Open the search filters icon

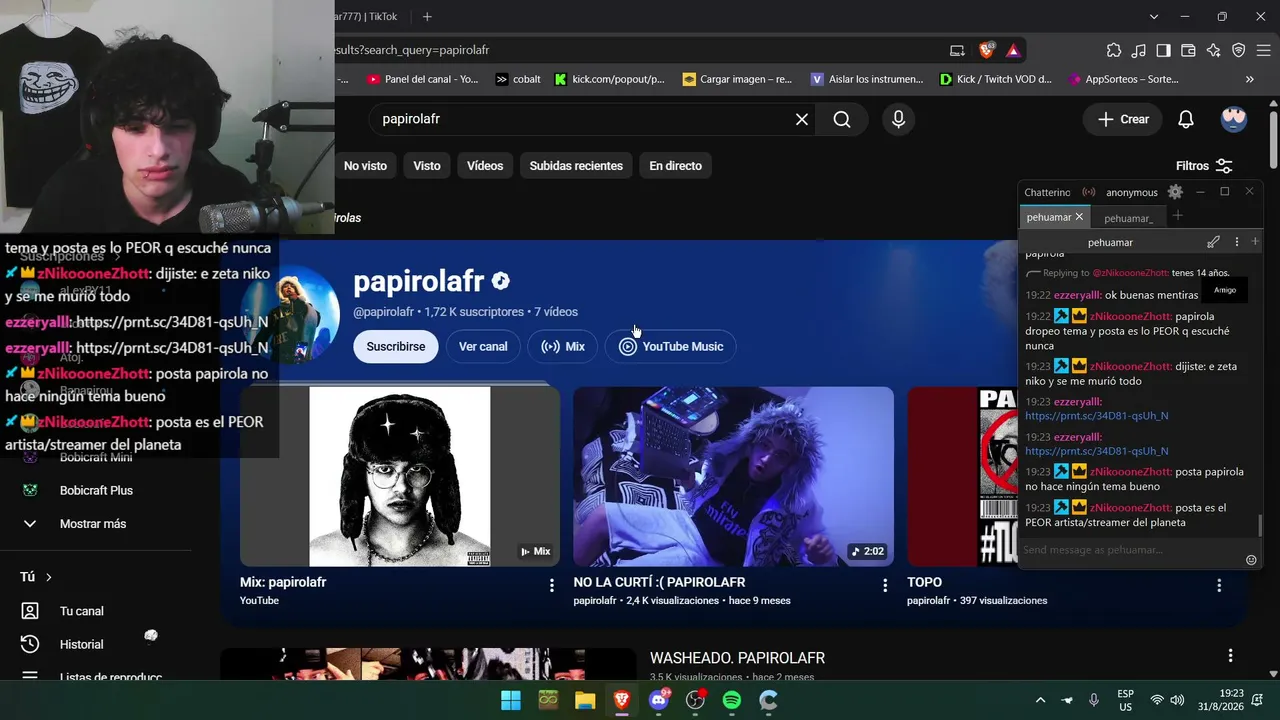pos(1224,166)
